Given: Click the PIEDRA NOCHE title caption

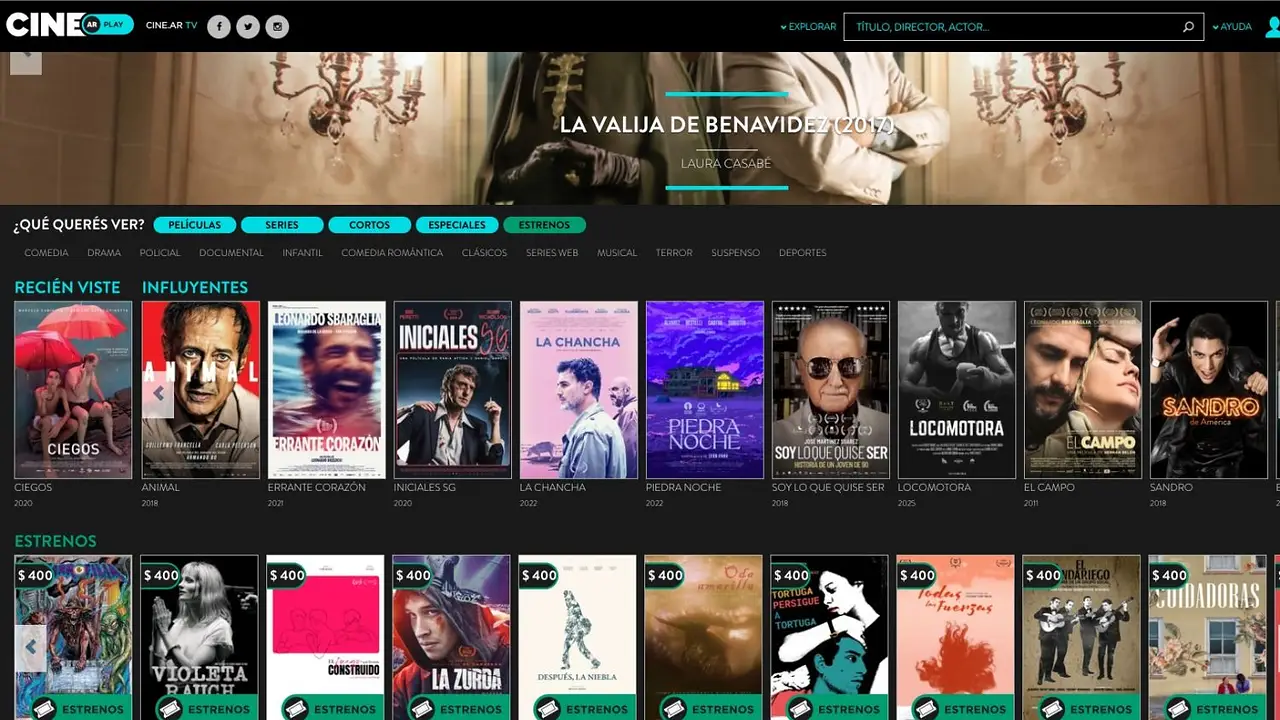Looking at the screenshot, I should [684, 487].
